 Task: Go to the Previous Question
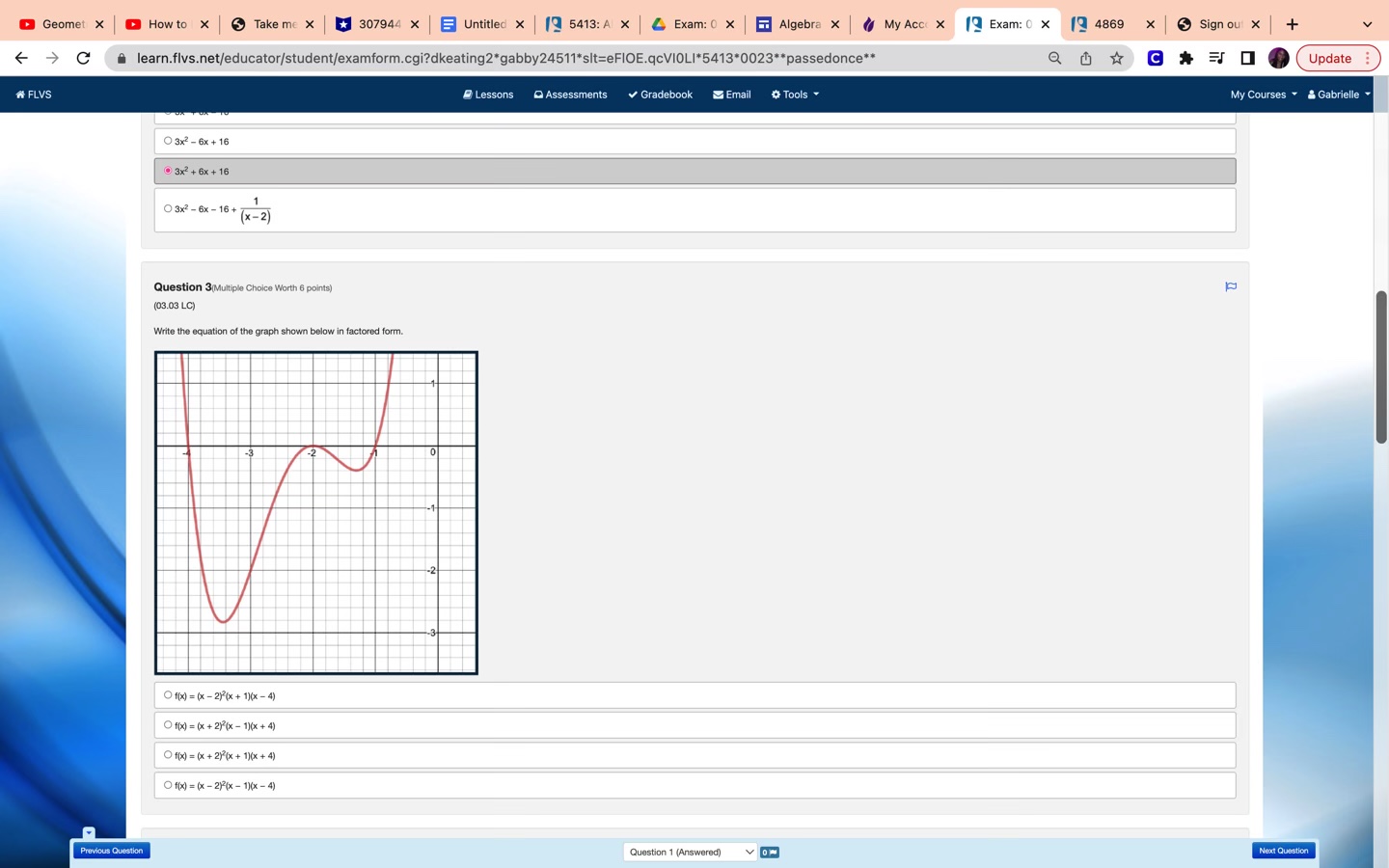click(x=112, y=851)
